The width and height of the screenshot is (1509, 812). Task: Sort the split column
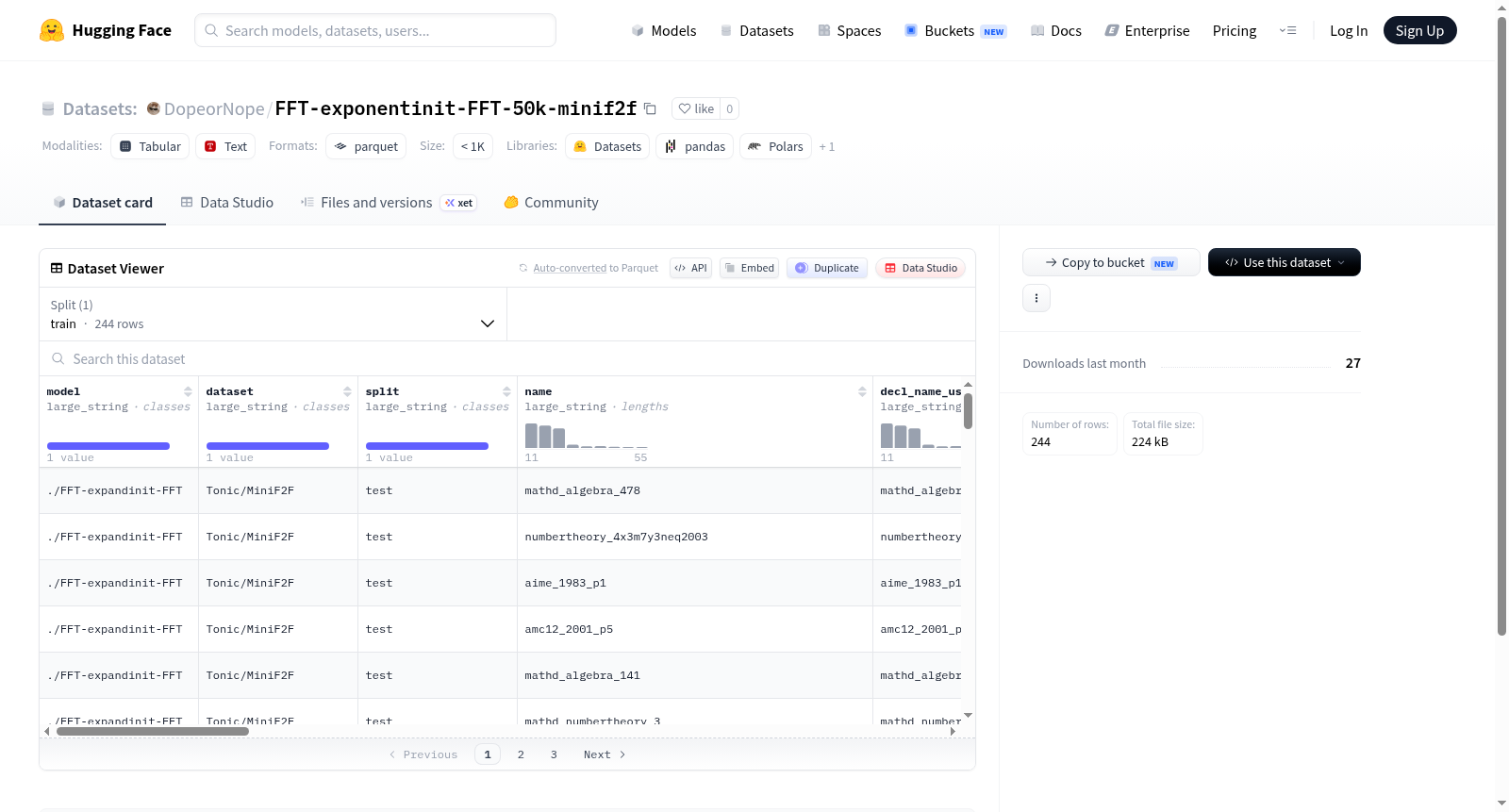tap(506, 391)
